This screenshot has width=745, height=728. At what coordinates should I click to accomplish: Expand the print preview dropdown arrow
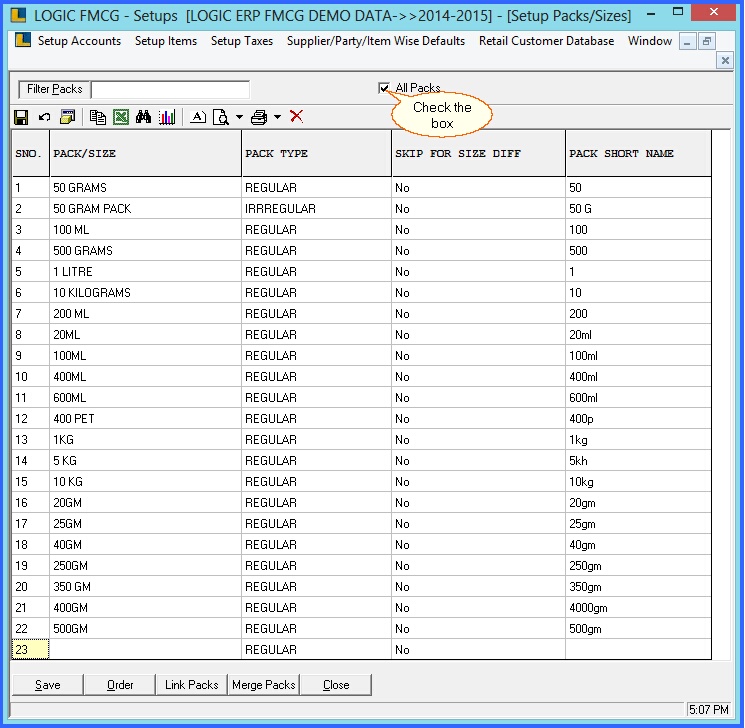239,117
